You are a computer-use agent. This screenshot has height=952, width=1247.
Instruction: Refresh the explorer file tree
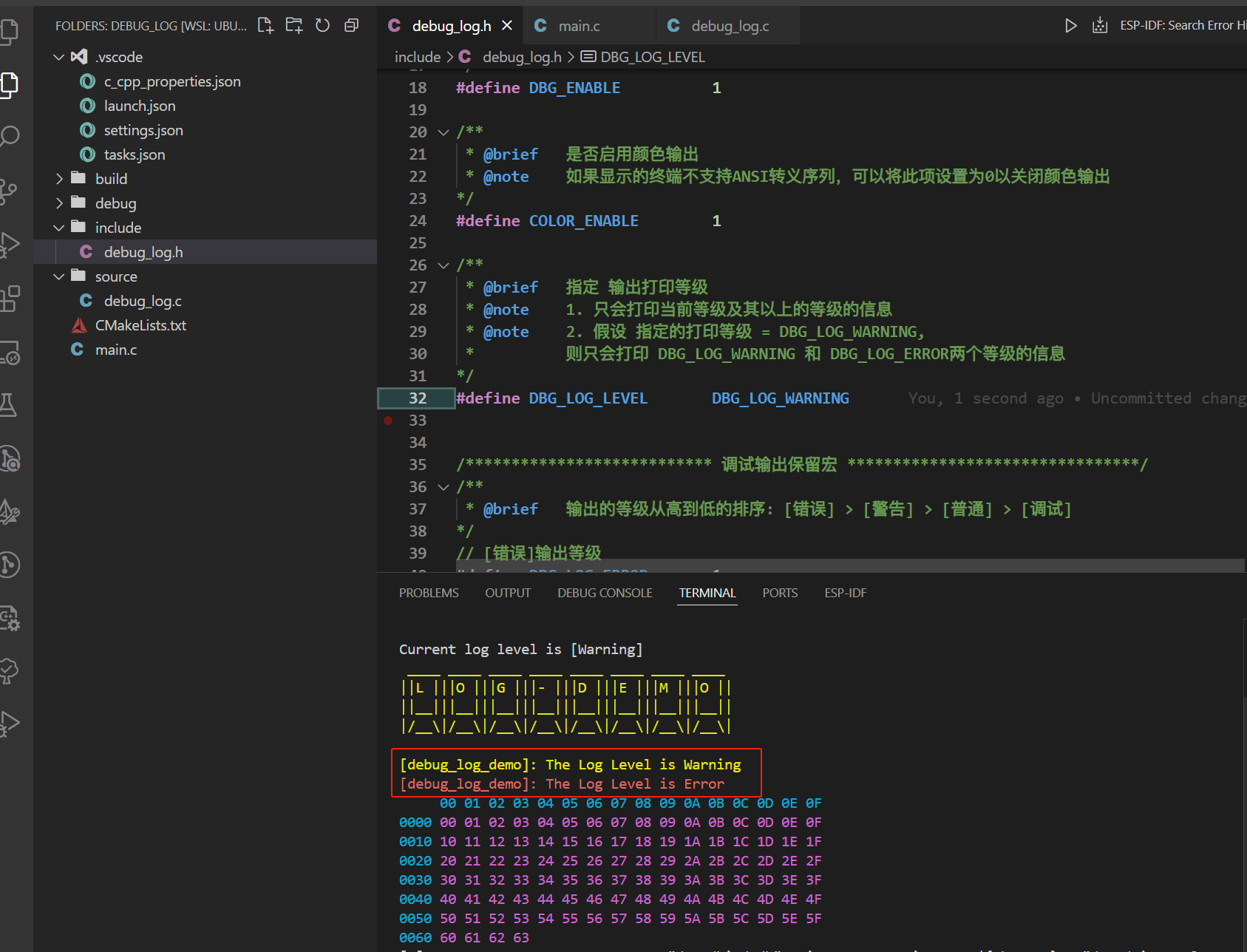click(322, 26)
